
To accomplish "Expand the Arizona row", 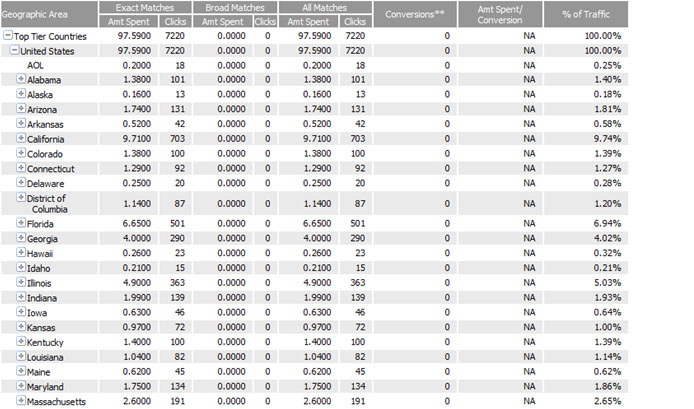I will coord(21,108).
